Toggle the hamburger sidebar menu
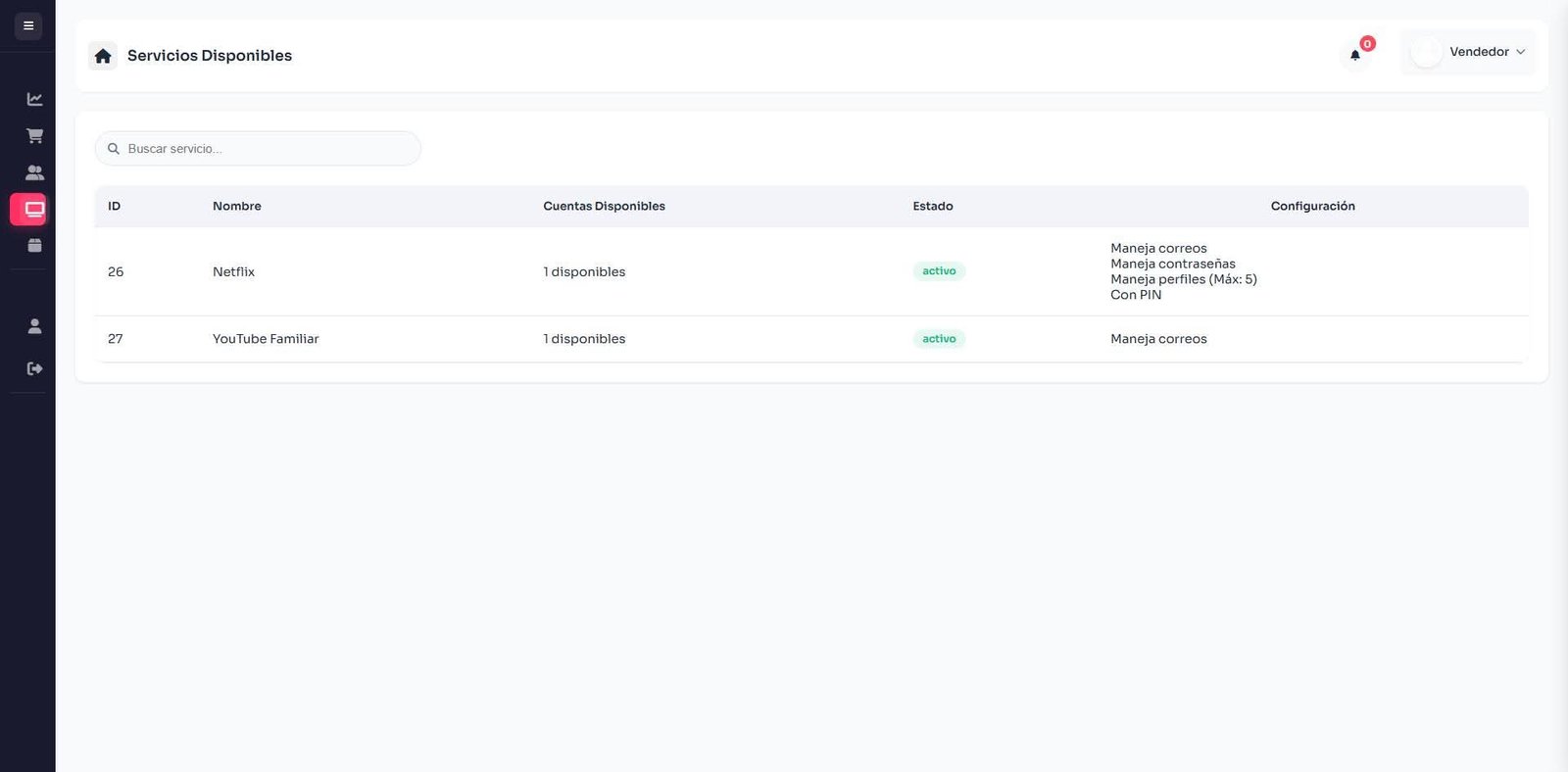Screen dimensions: 1568x772 click(x=27, y=25)
